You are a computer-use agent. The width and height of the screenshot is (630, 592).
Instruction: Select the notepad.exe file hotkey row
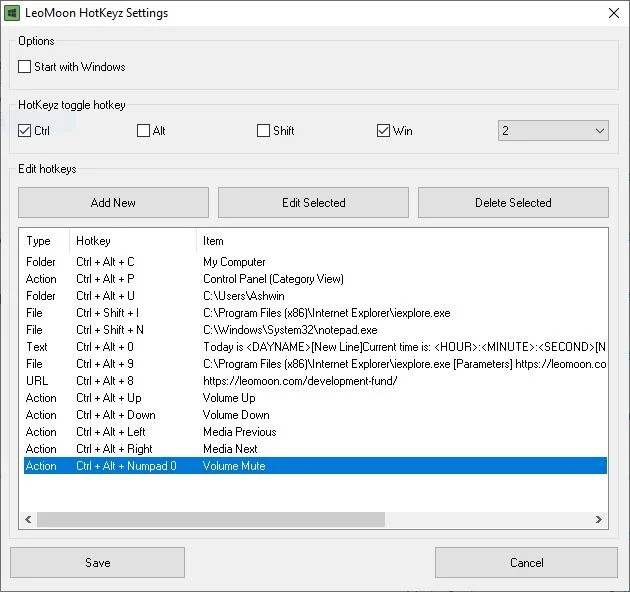pos(290,330)
